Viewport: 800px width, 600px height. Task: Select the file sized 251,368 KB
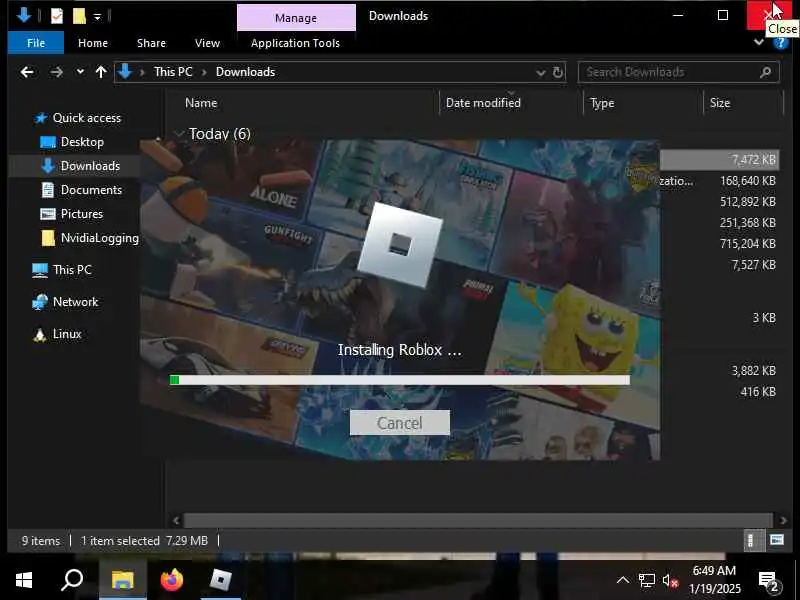click(x=747, y=222)
